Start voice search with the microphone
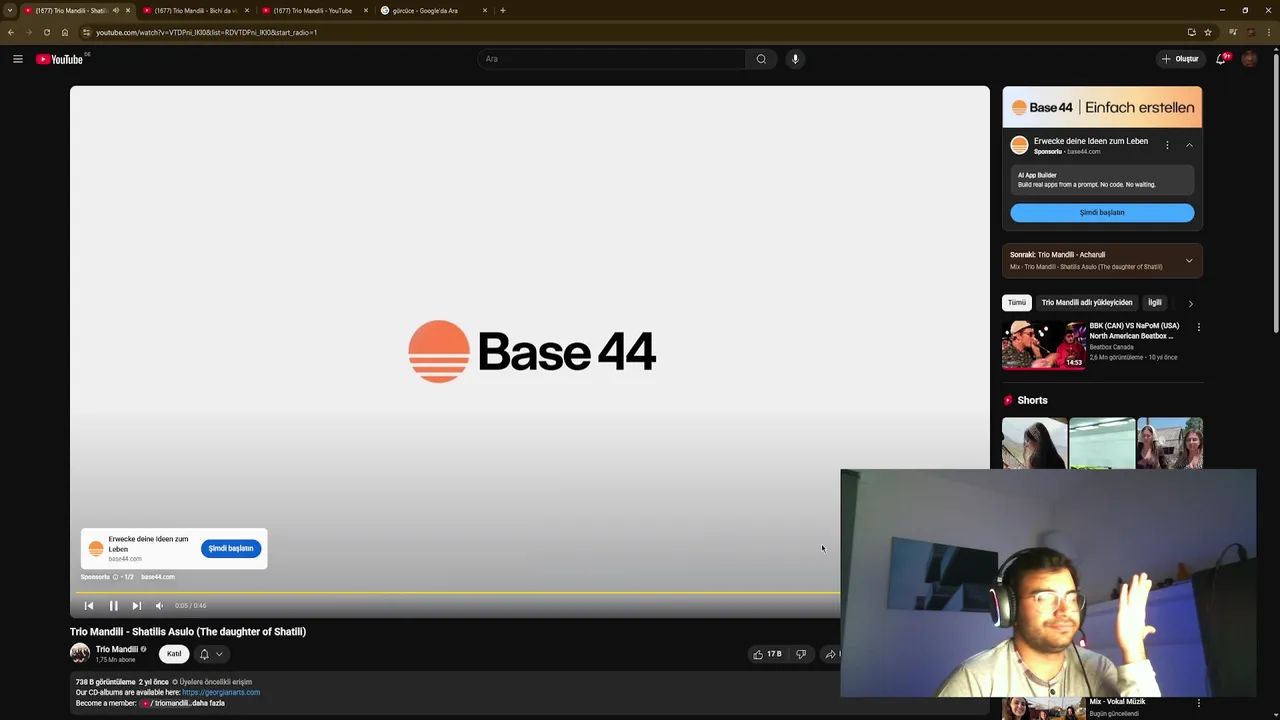Image resolution: width=1280 pixels, height=720 pixels. point(795,59)
